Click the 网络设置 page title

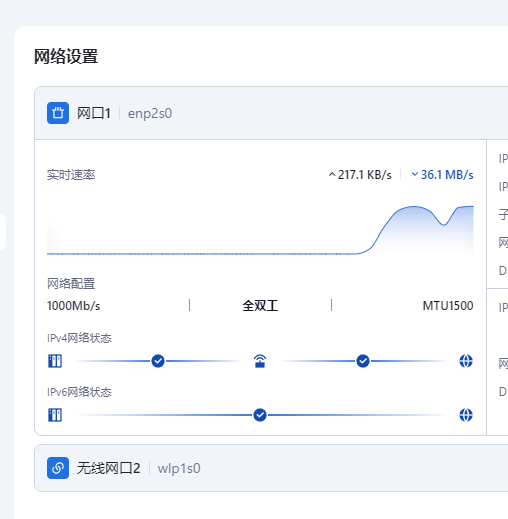point(66,56)
